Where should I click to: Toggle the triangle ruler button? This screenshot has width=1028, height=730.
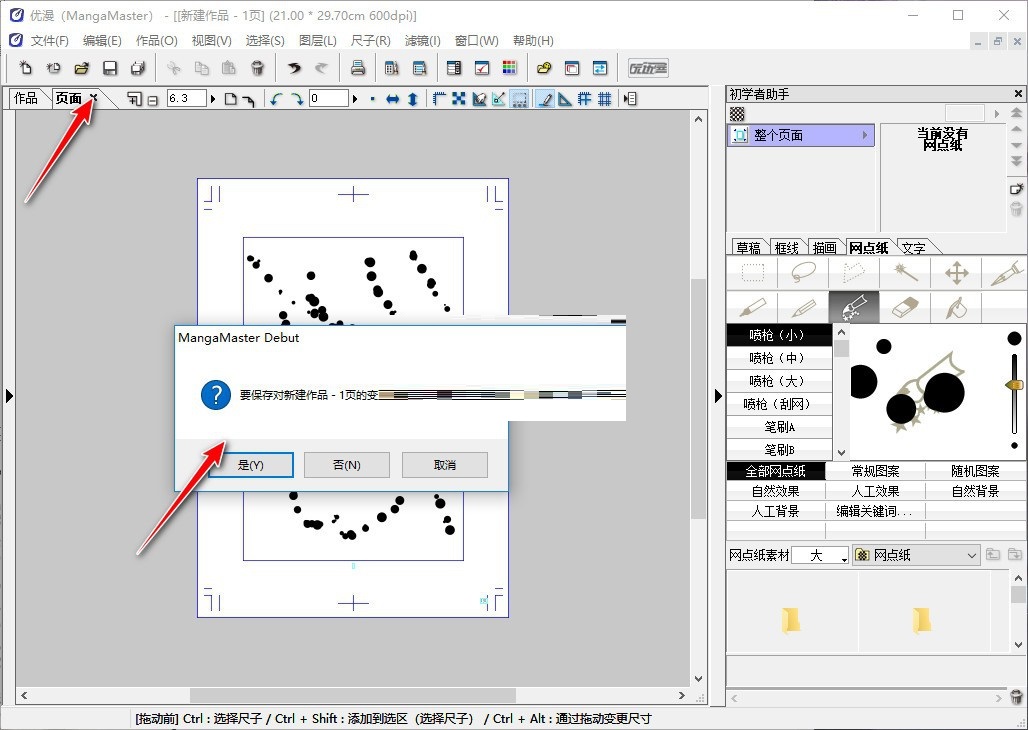[x=564, y=99]
